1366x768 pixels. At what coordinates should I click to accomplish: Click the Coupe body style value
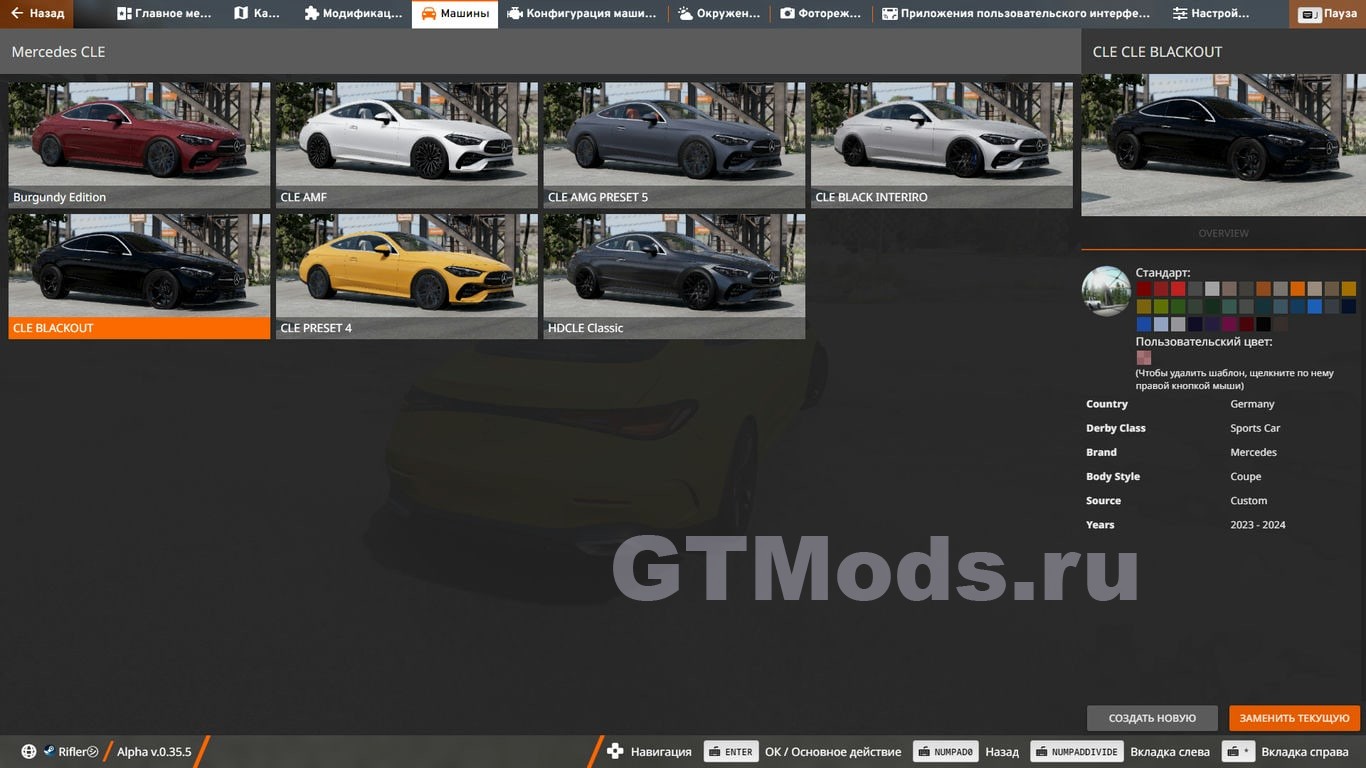click(x=1246, y=477)
